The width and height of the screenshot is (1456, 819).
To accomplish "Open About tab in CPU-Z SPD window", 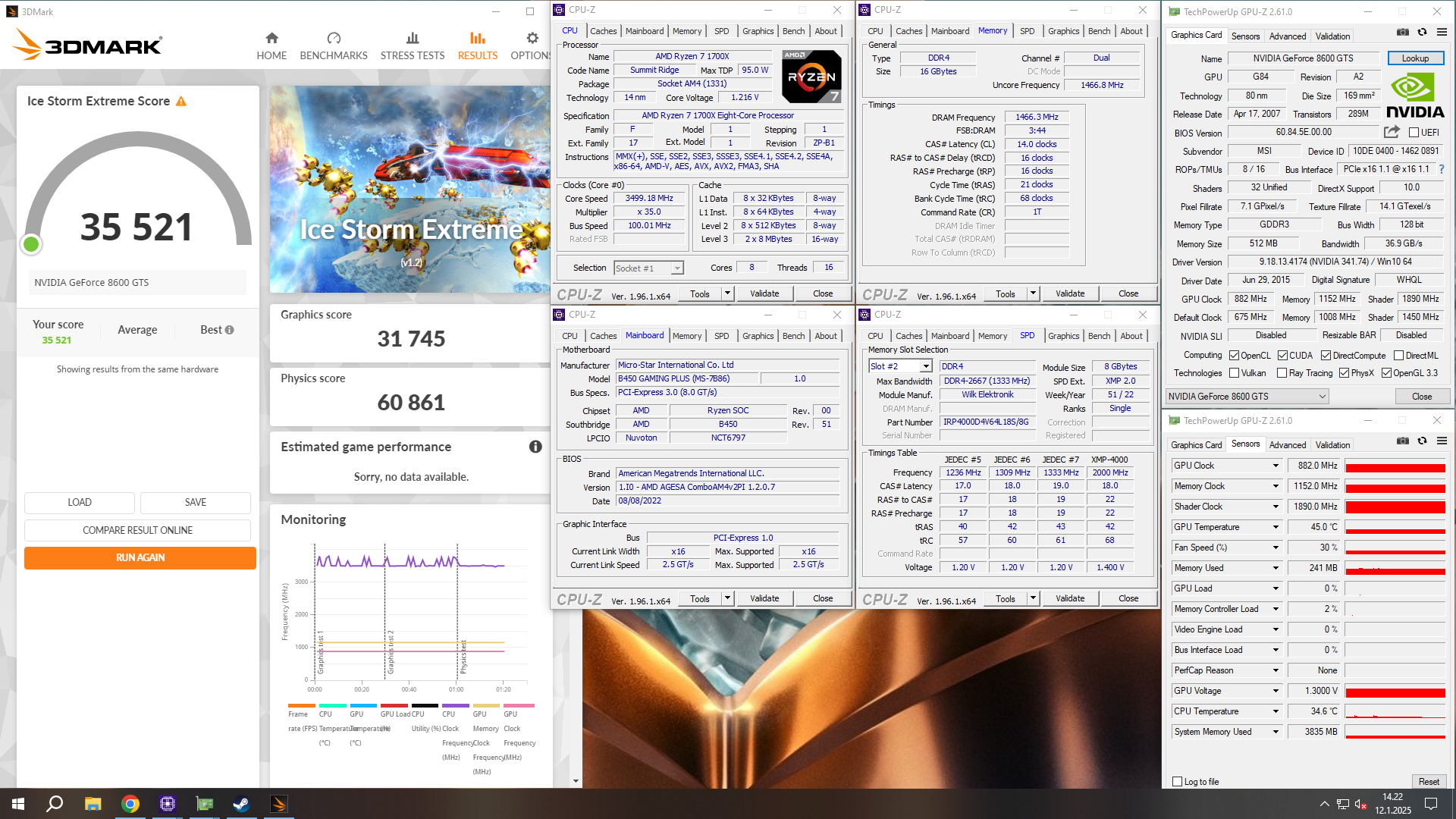I will point(1131,336).
